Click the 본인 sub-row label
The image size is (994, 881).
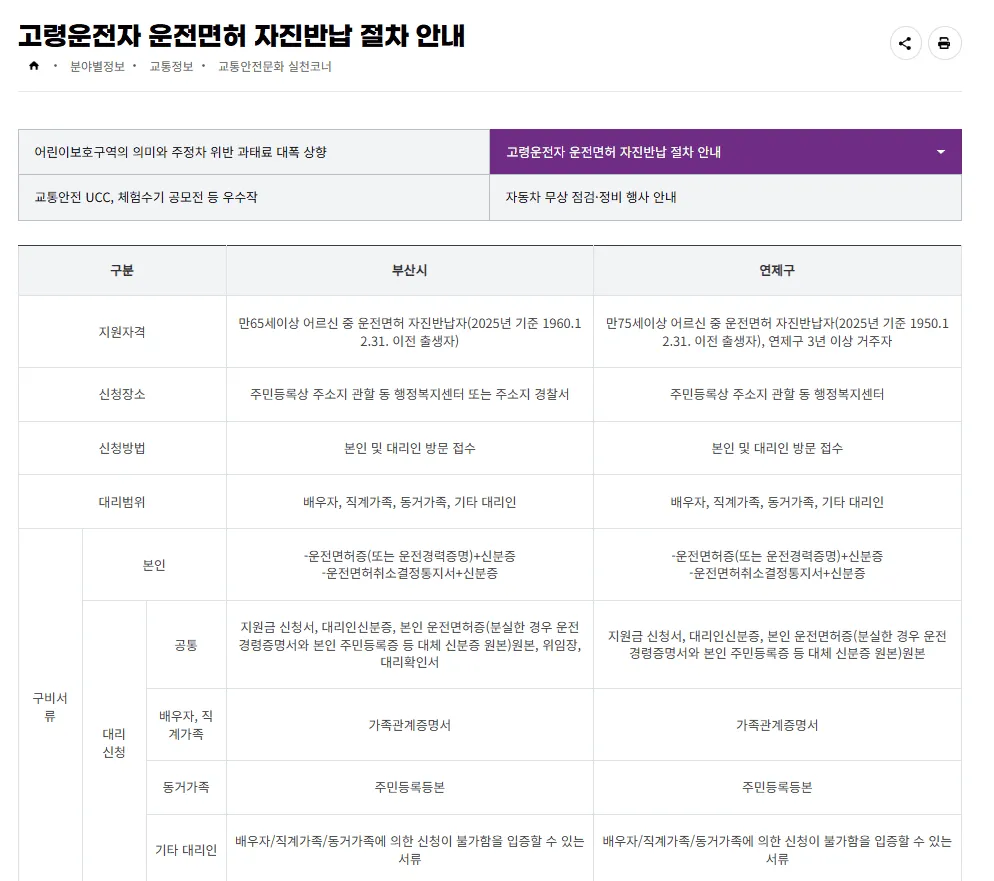(154, 565)
